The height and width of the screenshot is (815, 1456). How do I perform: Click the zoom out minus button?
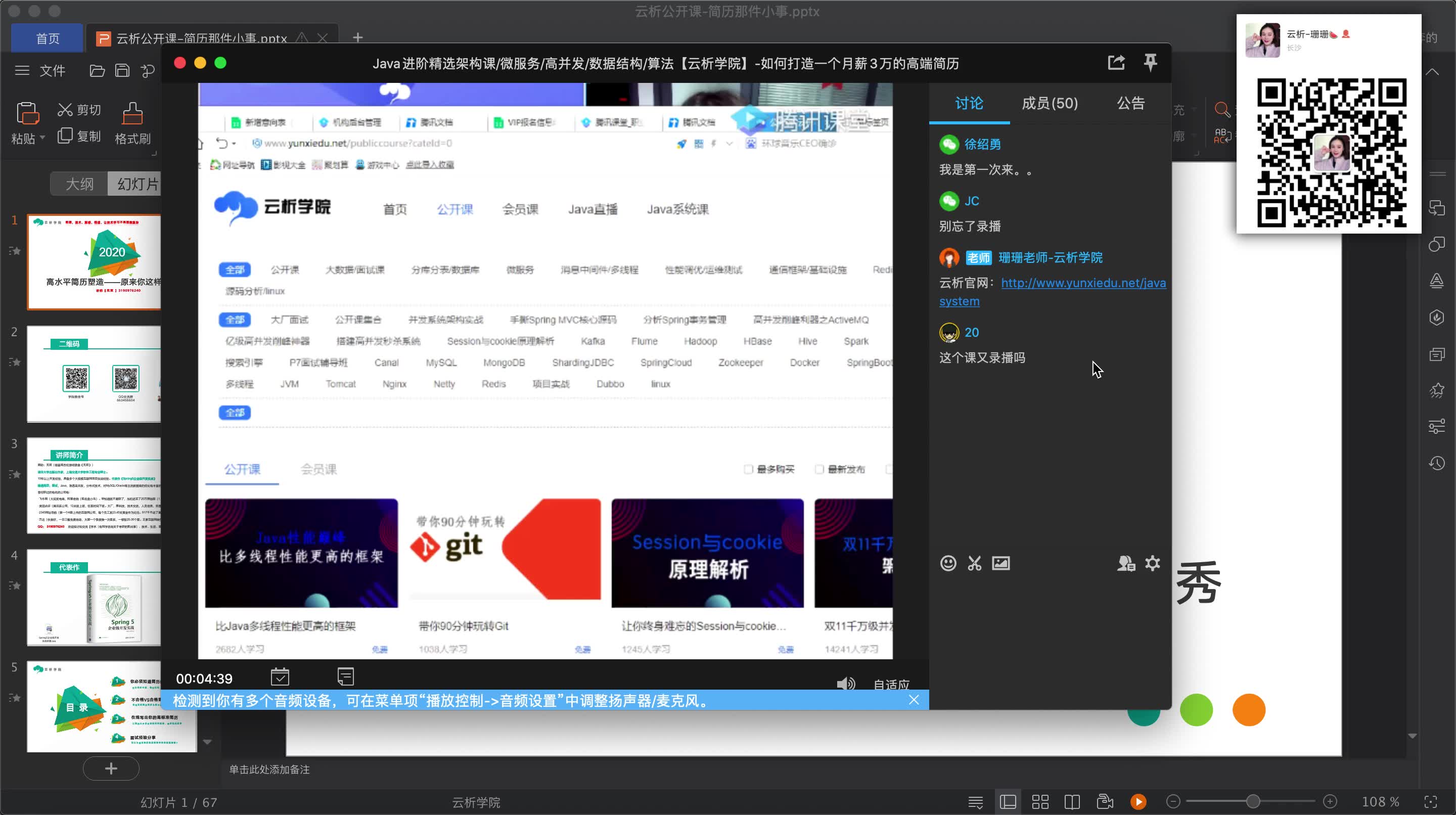[1173, 801]
